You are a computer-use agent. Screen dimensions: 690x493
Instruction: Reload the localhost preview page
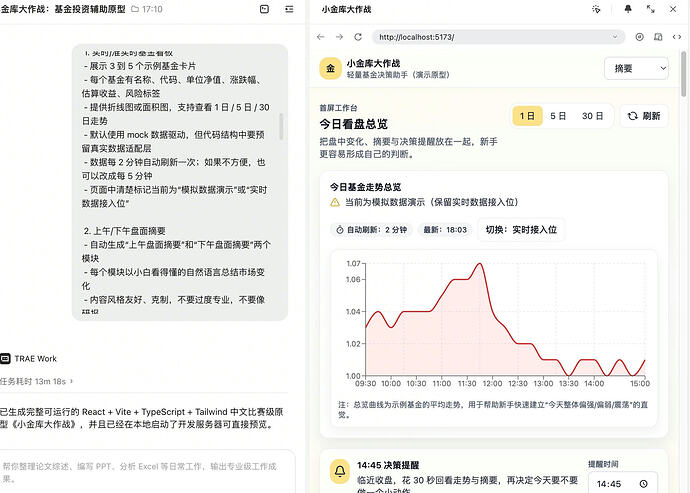[x=358, y=37]
